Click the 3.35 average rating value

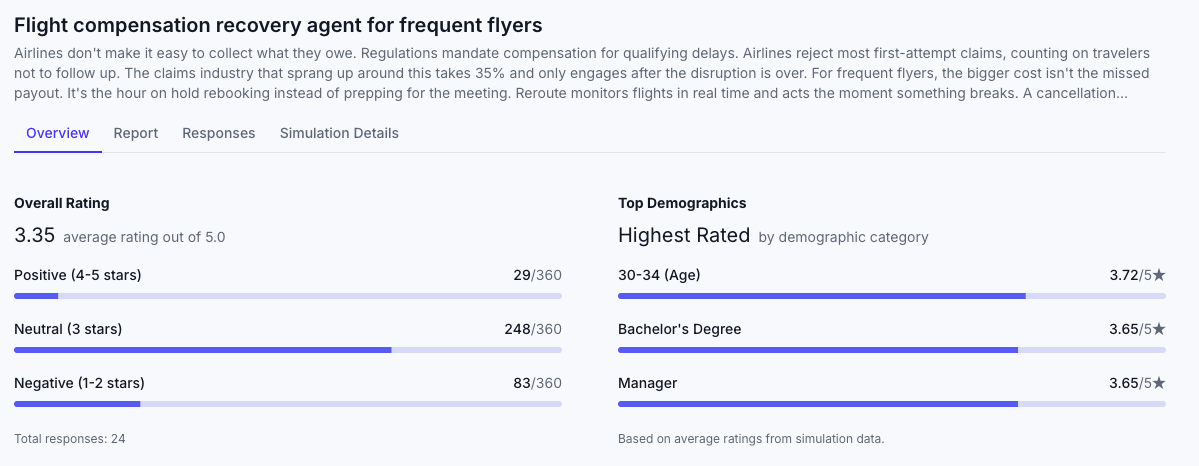point(34,236)
